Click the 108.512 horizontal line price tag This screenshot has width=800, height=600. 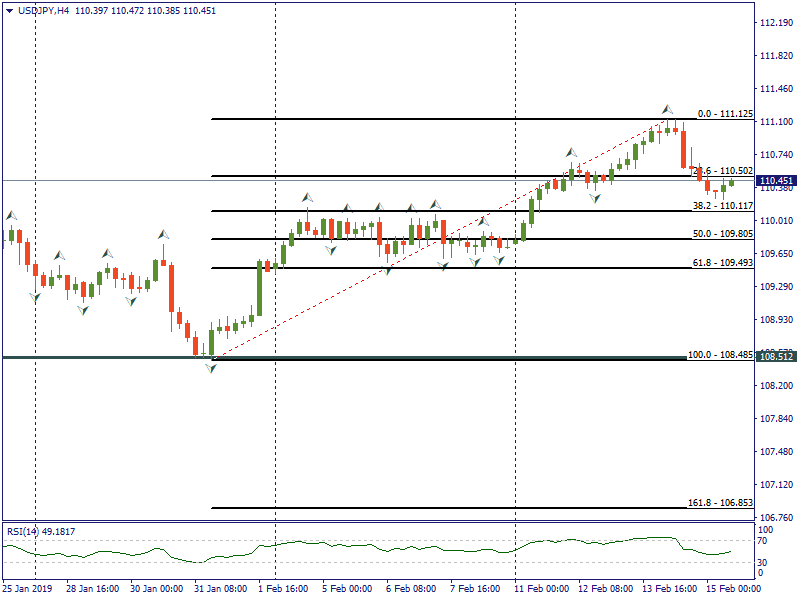tap(776, 356)
